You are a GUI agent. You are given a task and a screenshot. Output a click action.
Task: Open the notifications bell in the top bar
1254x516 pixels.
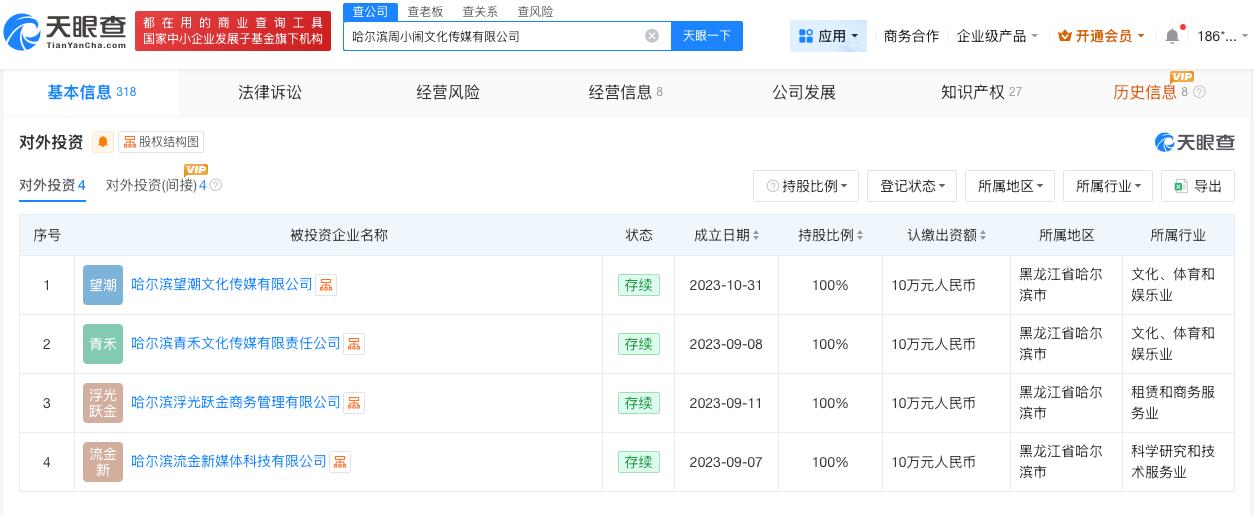[1172, 36]
